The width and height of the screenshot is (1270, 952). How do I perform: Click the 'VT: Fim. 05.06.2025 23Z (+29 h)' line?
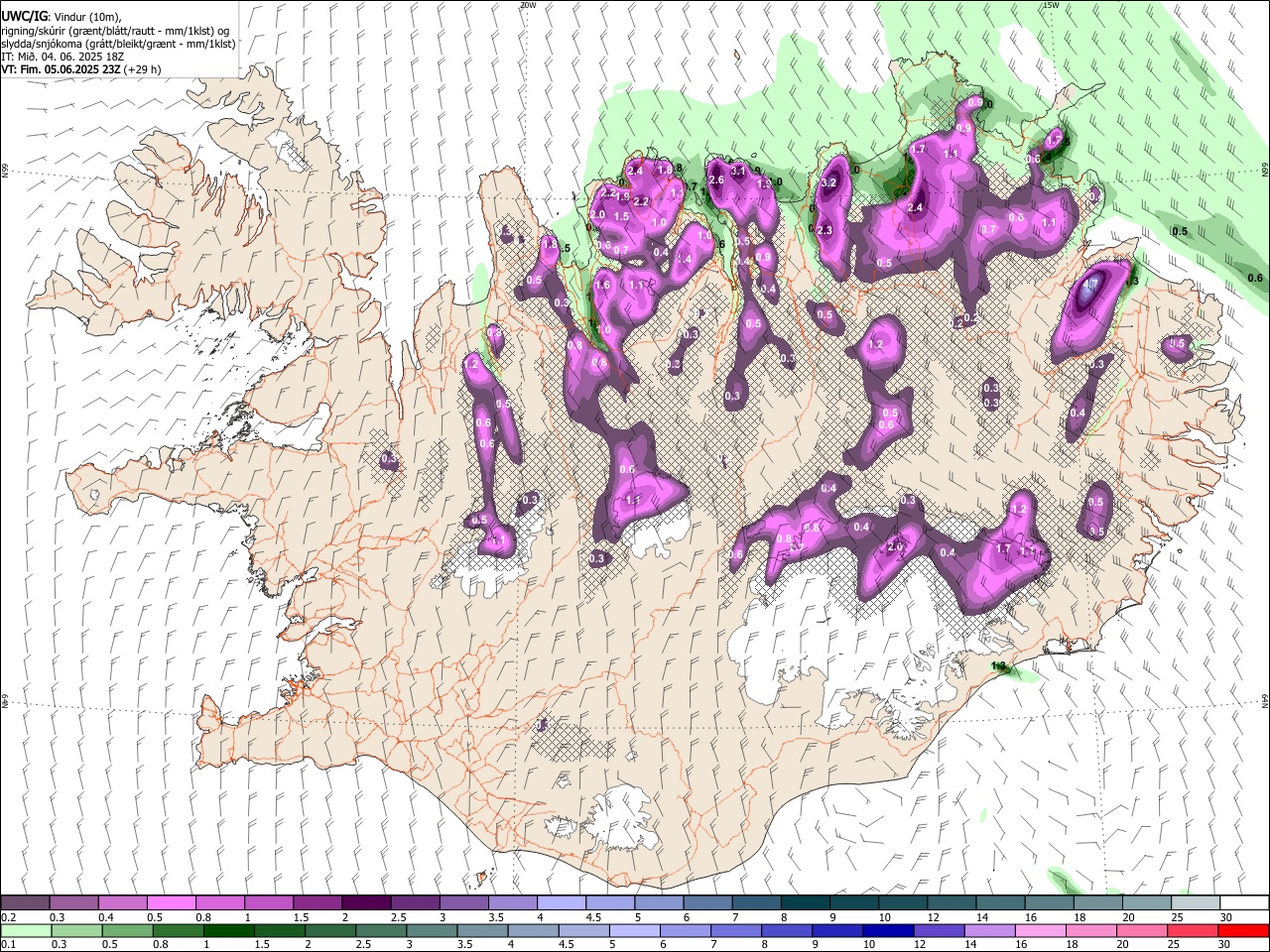coord(81,69)
